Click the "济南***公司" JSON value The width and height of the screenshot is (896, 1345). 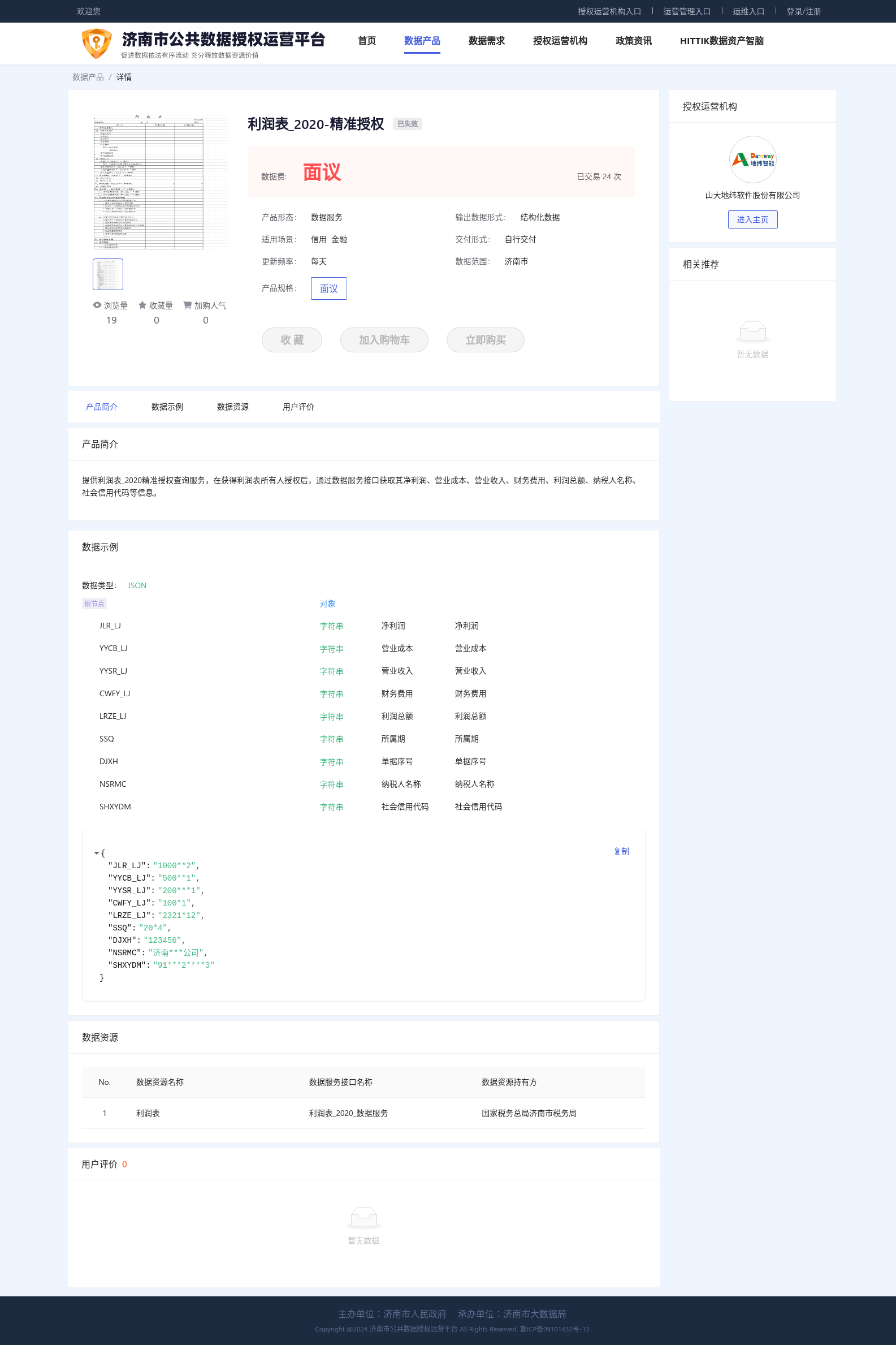[x=176, y=953]
